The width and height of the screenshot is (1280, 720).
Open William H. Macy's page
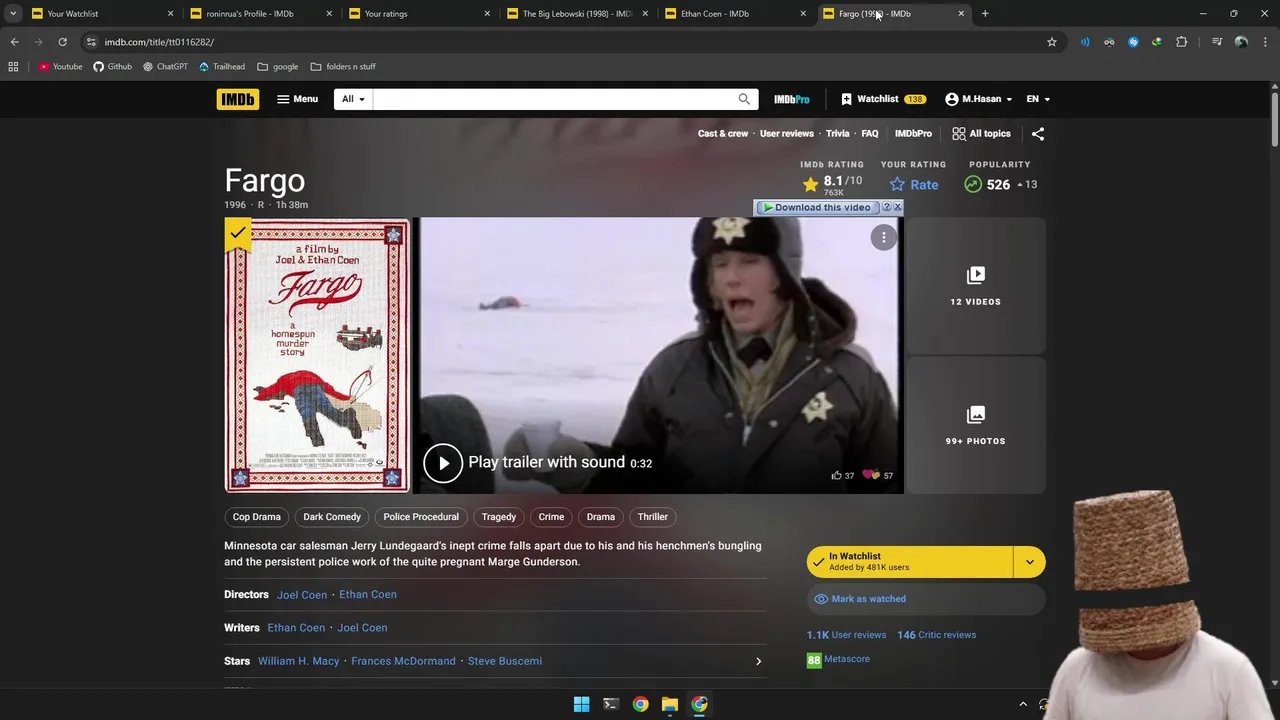point(298,661)
